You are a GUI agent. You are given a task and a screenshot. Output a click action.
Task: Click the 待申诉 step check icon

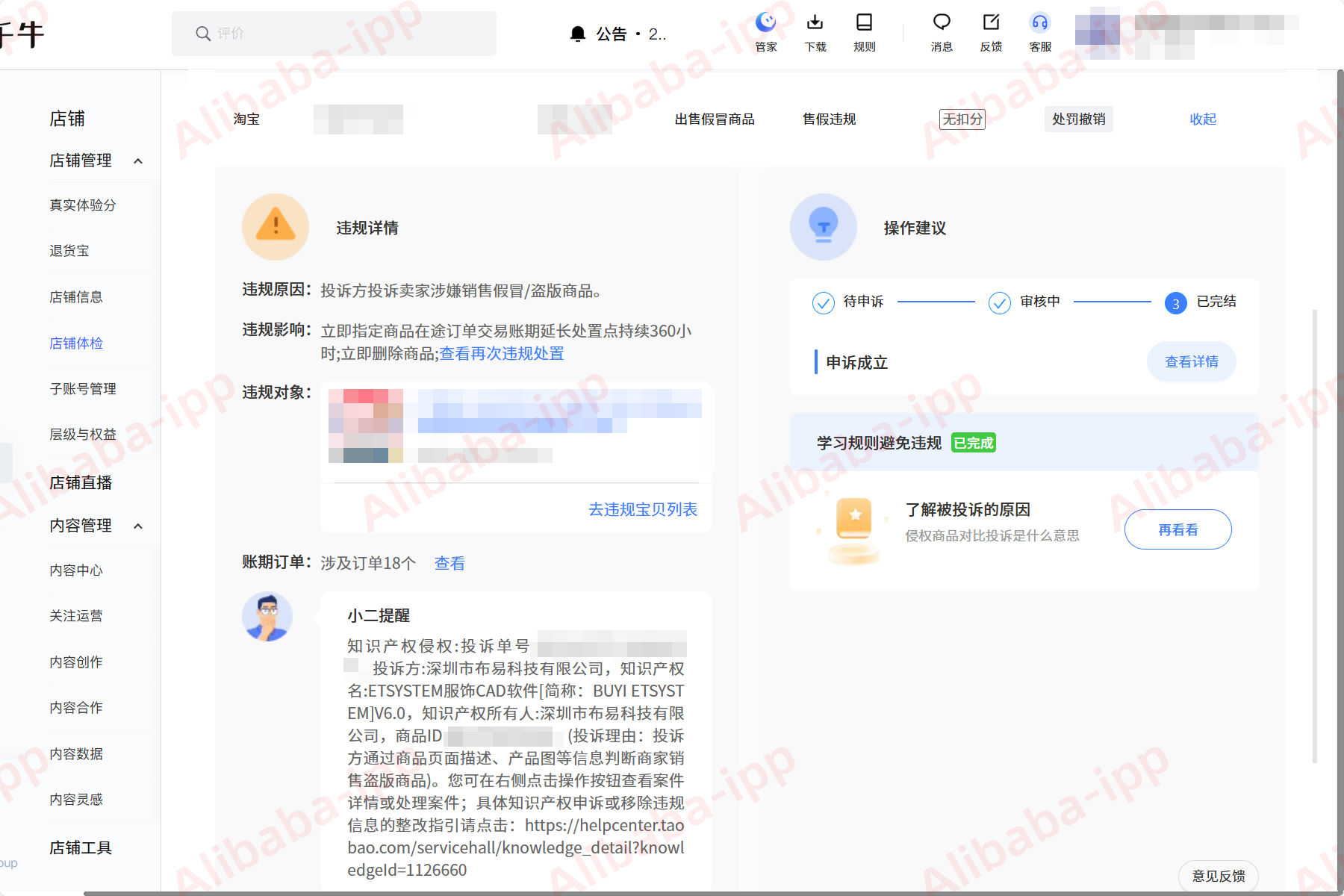(824, 302)
